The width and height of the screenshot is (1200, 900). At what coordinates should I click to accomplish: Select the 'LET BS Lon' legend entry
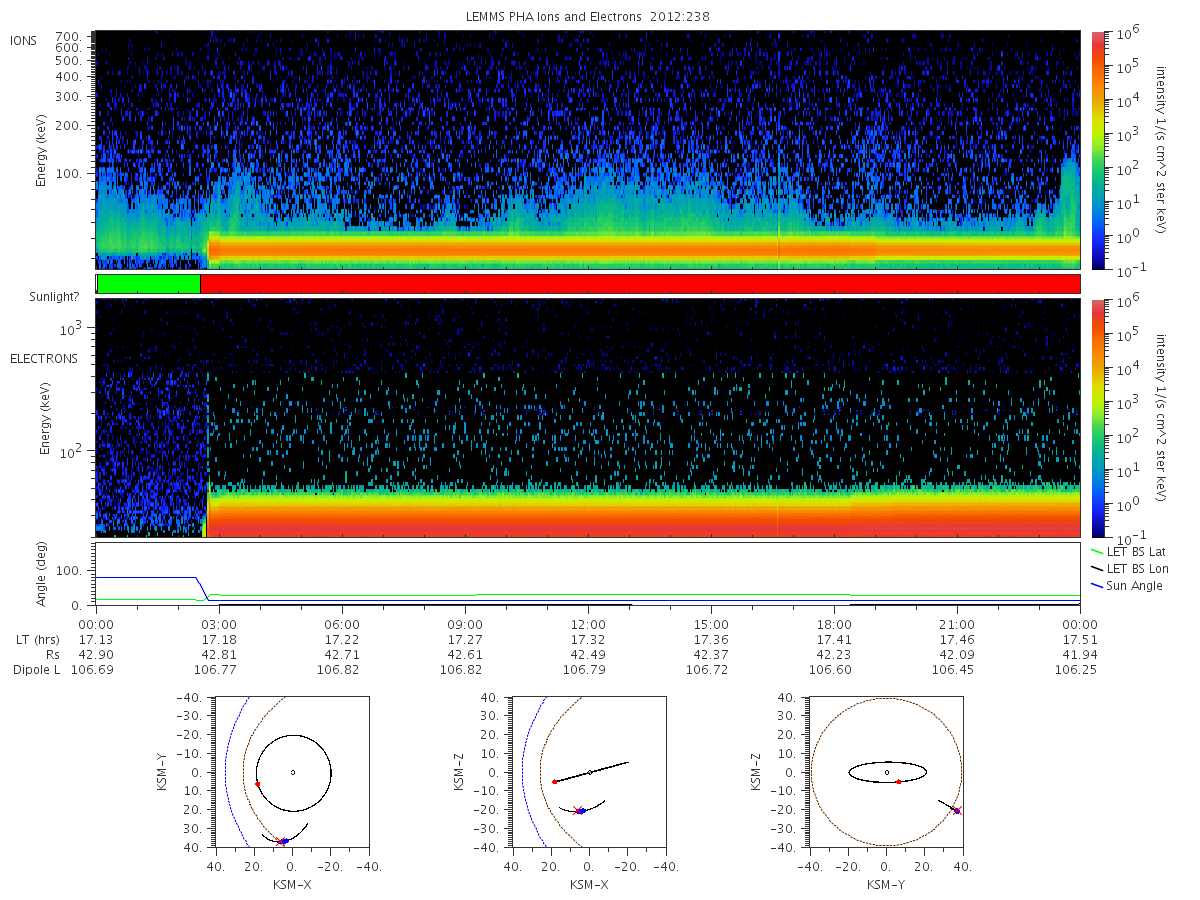[x=1130, y=568]
